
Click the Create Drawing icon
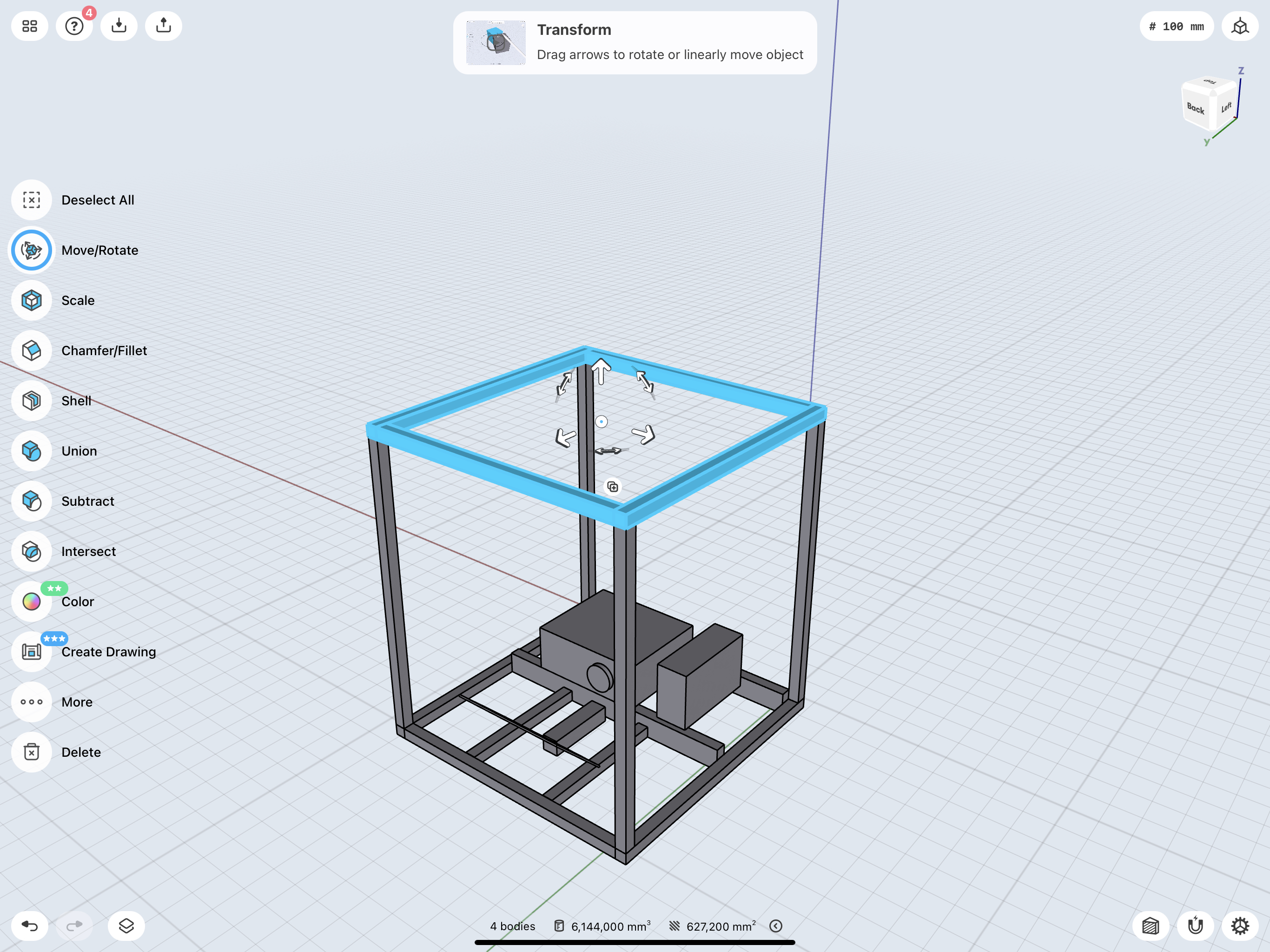32,652
